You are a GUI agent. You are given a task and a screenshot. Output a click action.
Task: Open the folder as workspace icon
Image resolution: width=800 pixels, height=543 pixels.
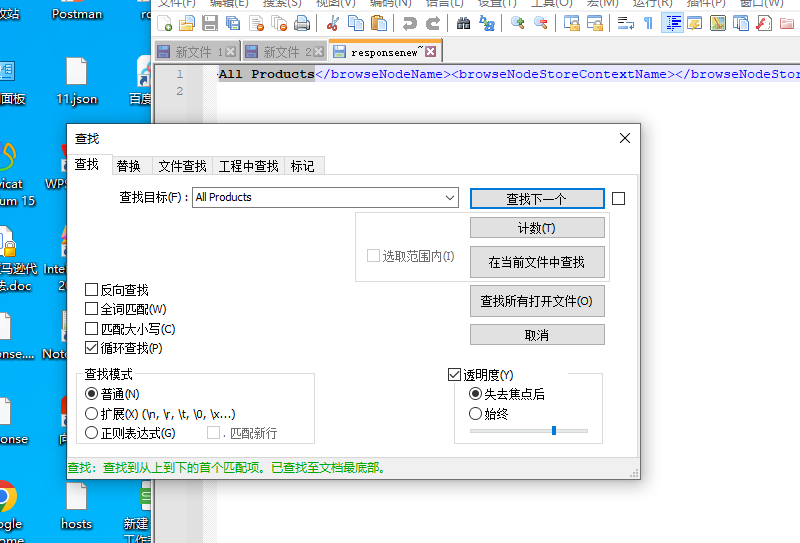click(787, 23)
